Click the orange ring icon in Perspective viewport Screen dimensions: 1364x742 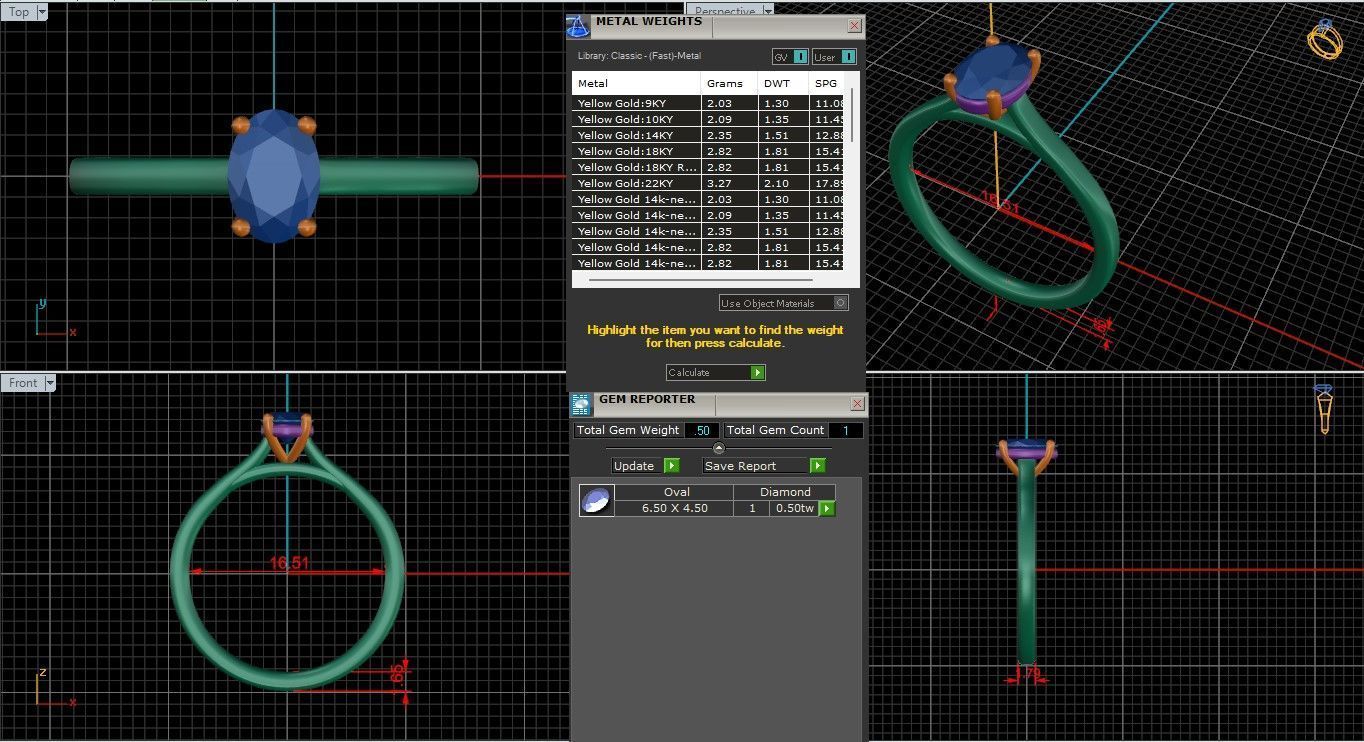(1325, 39)
